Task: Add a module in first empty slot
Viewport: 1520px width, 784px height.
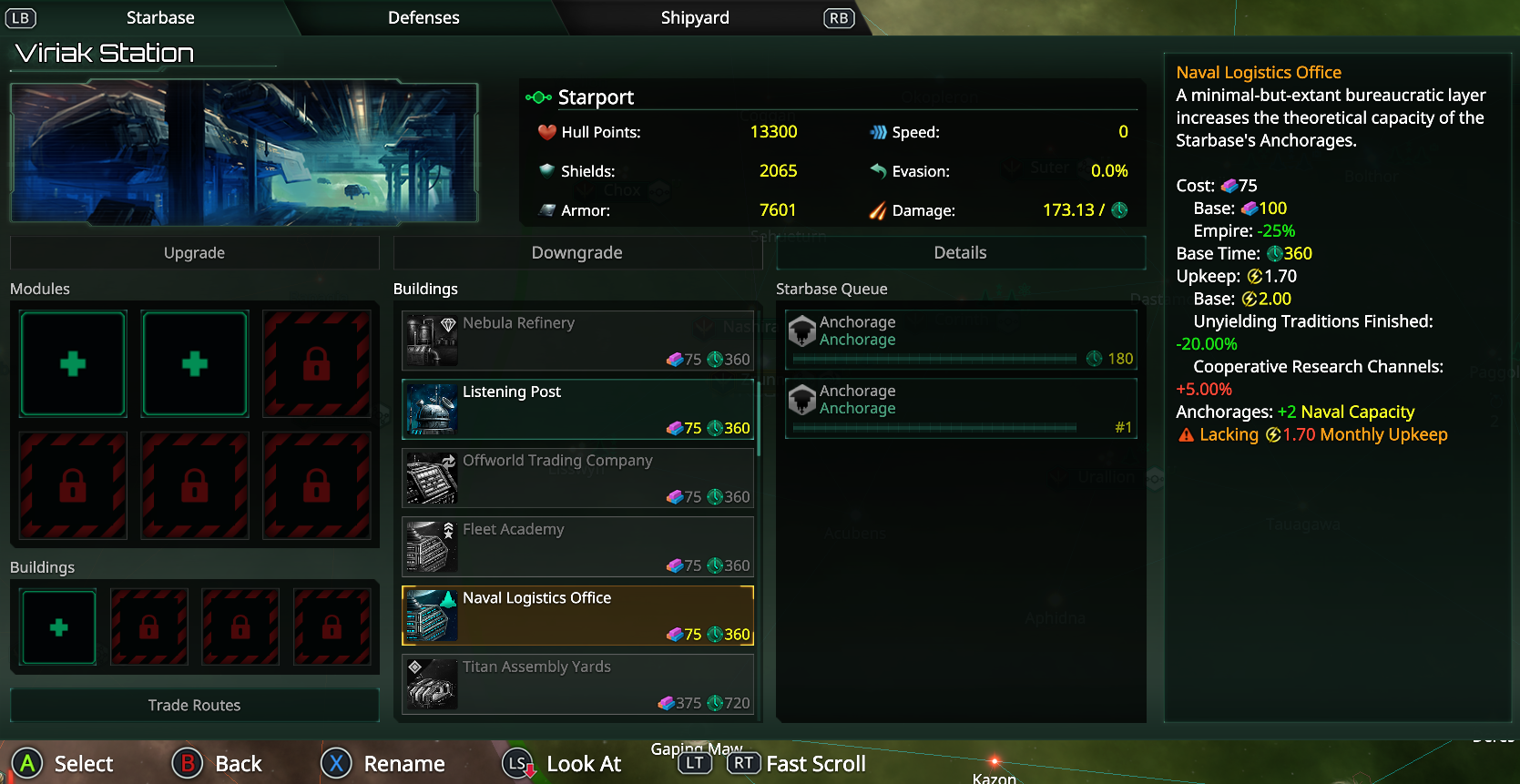Action: [73, 363]
